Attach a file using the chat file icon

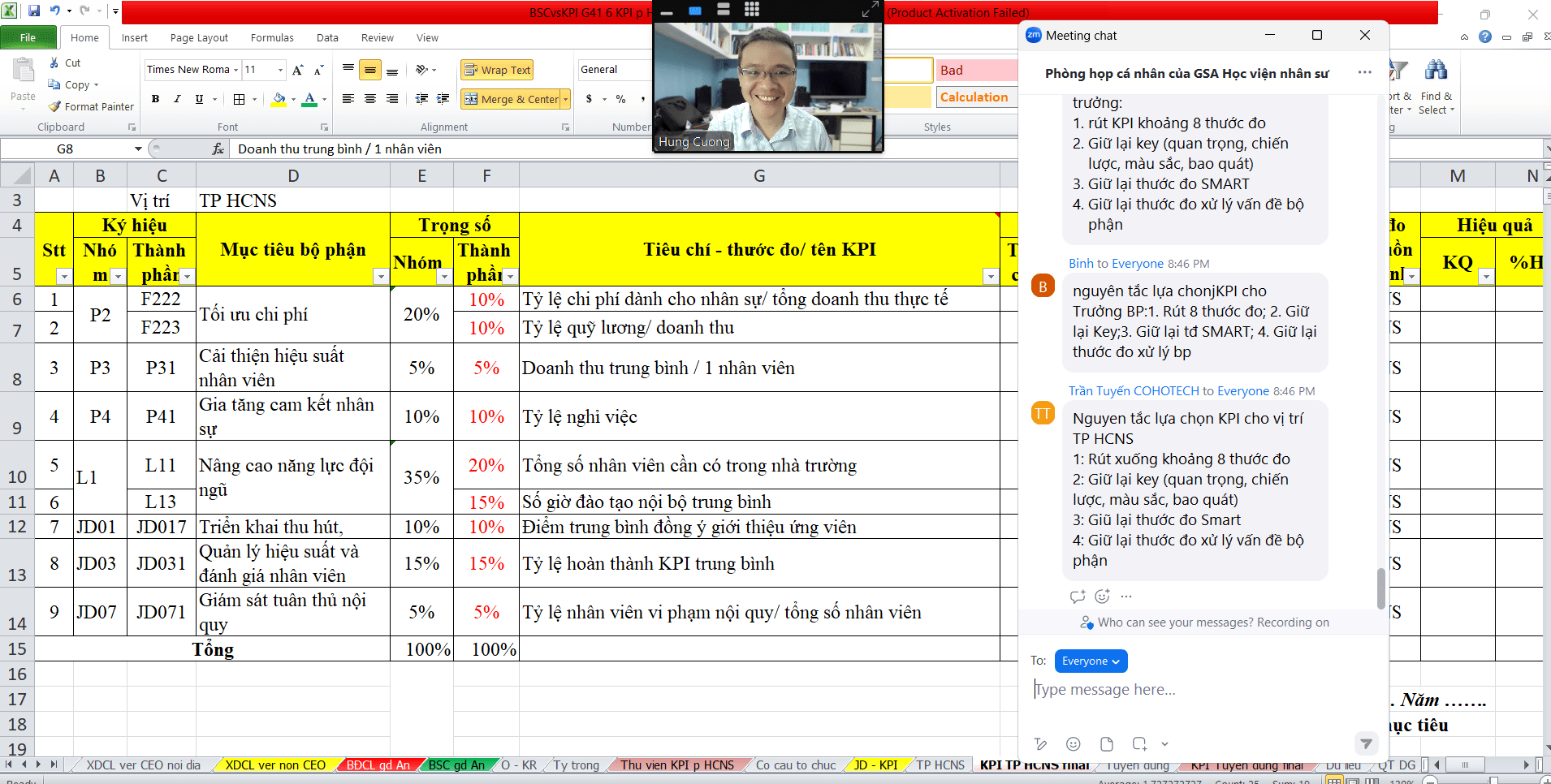1106,743
